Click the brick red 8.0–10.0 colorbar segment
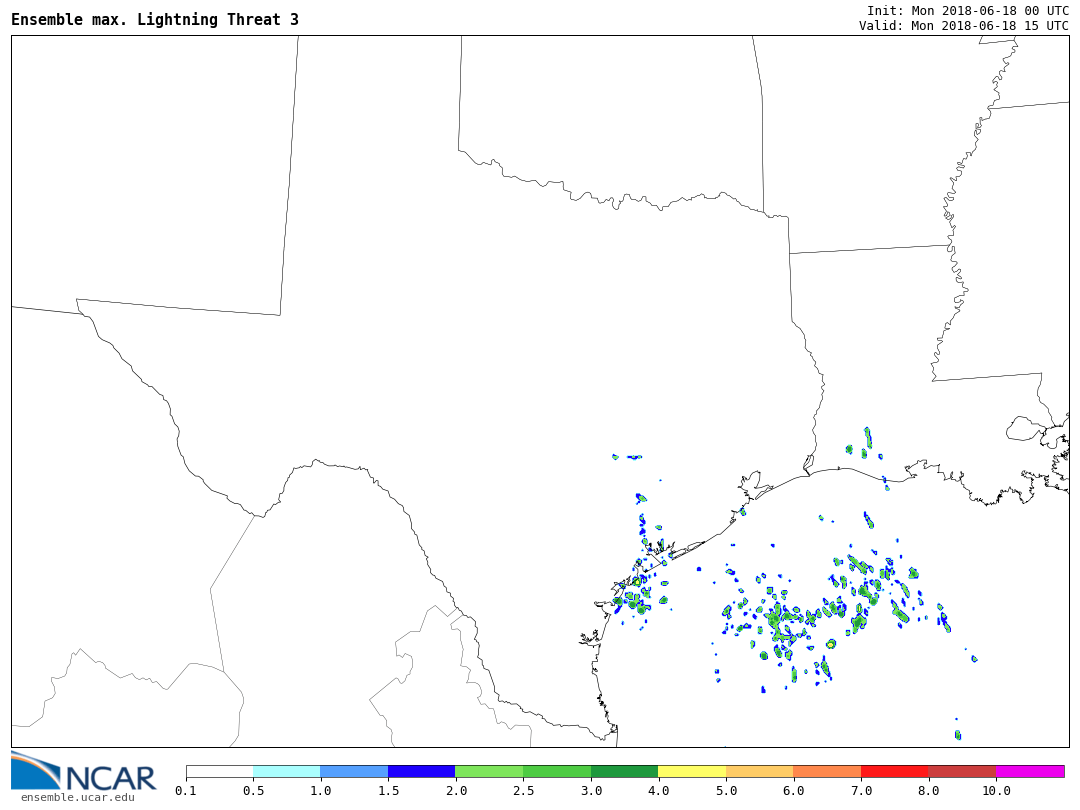The width and height of the screenshot is (1080, 810). (x=962, y=771)
